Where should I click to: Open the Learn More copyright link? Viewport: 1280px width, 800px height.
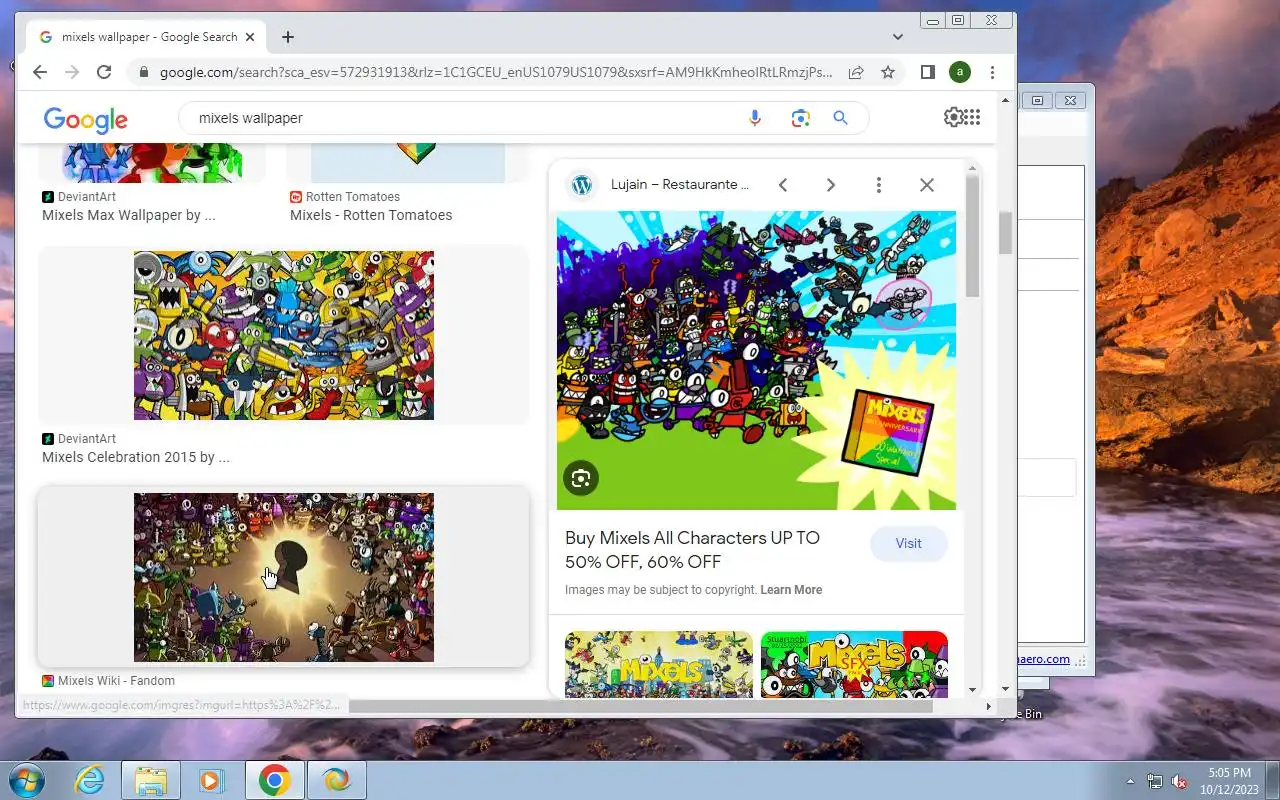(791, 590)
